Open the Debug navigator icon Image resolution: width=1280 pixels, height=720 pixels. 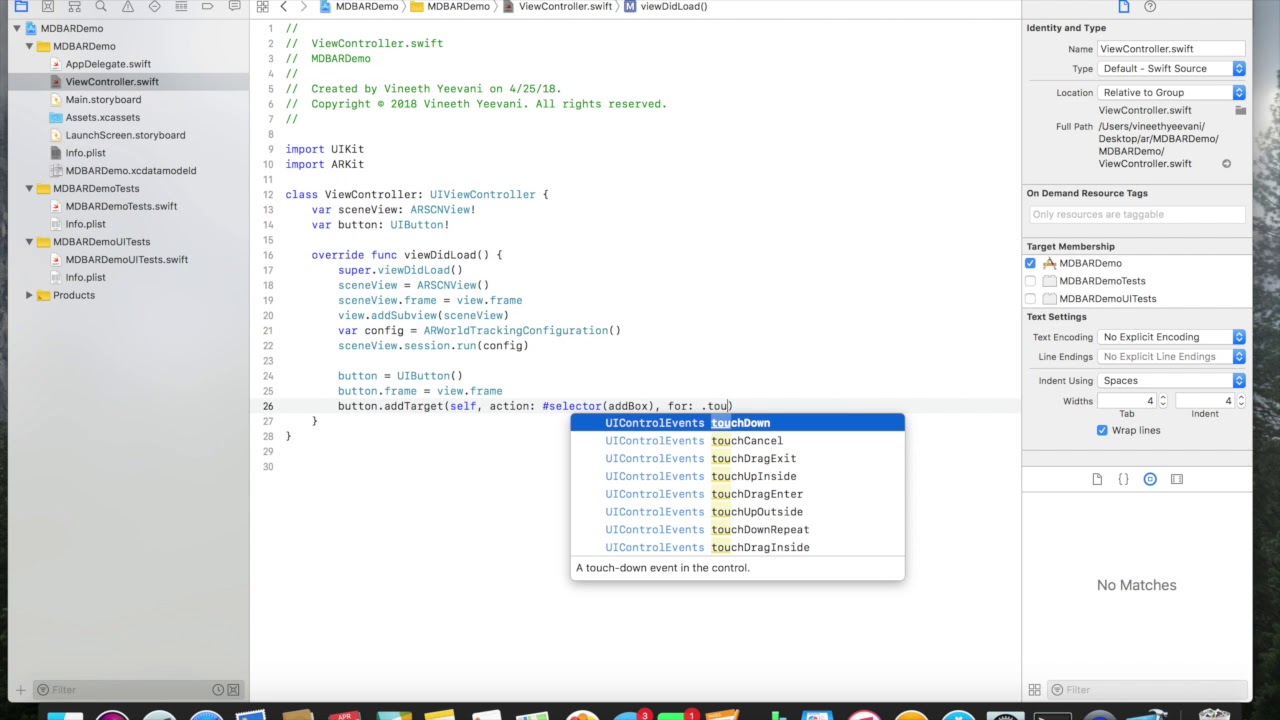(181, 6)
